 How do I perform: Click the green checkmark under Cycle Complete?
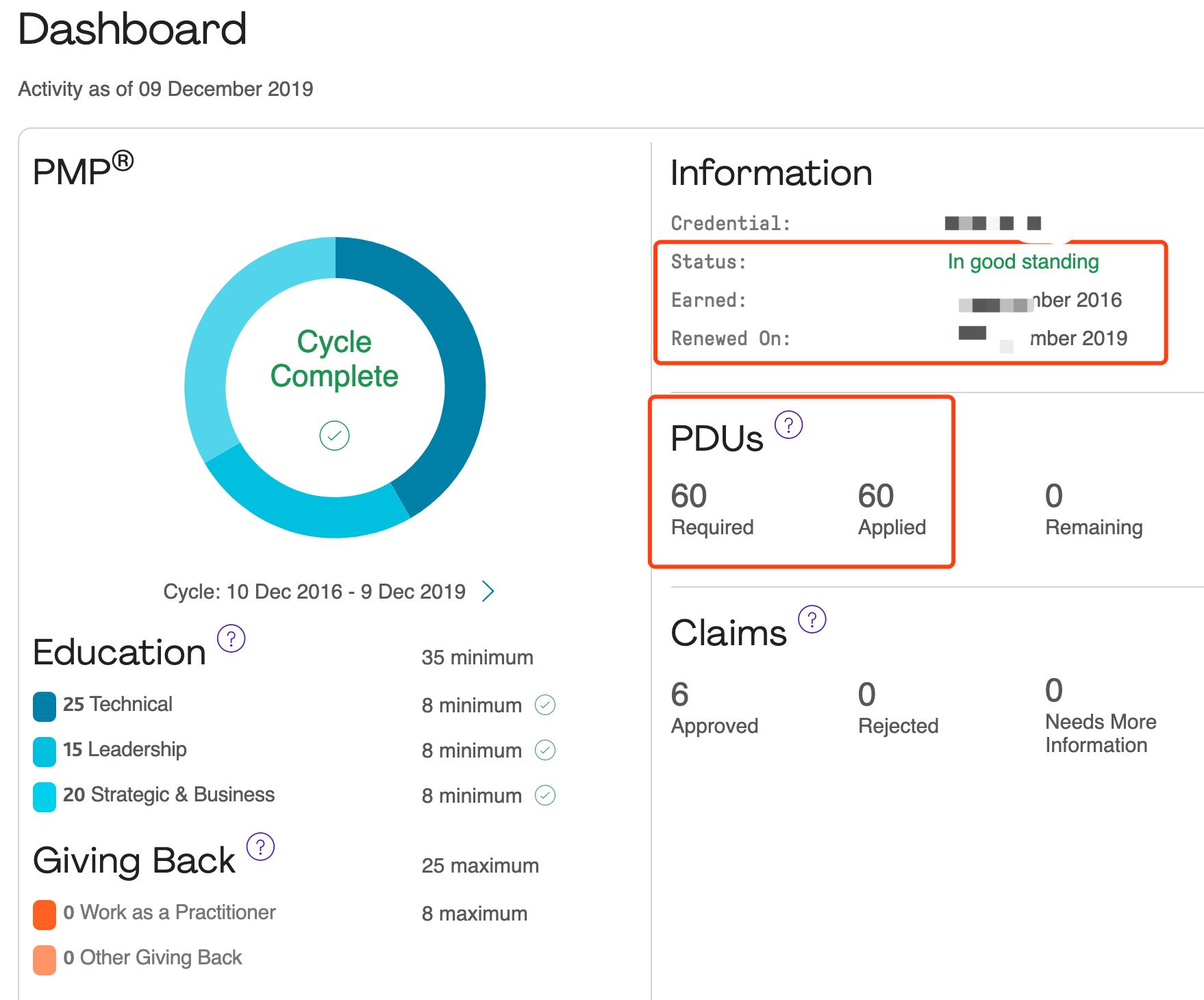click(x=334, y=436)
